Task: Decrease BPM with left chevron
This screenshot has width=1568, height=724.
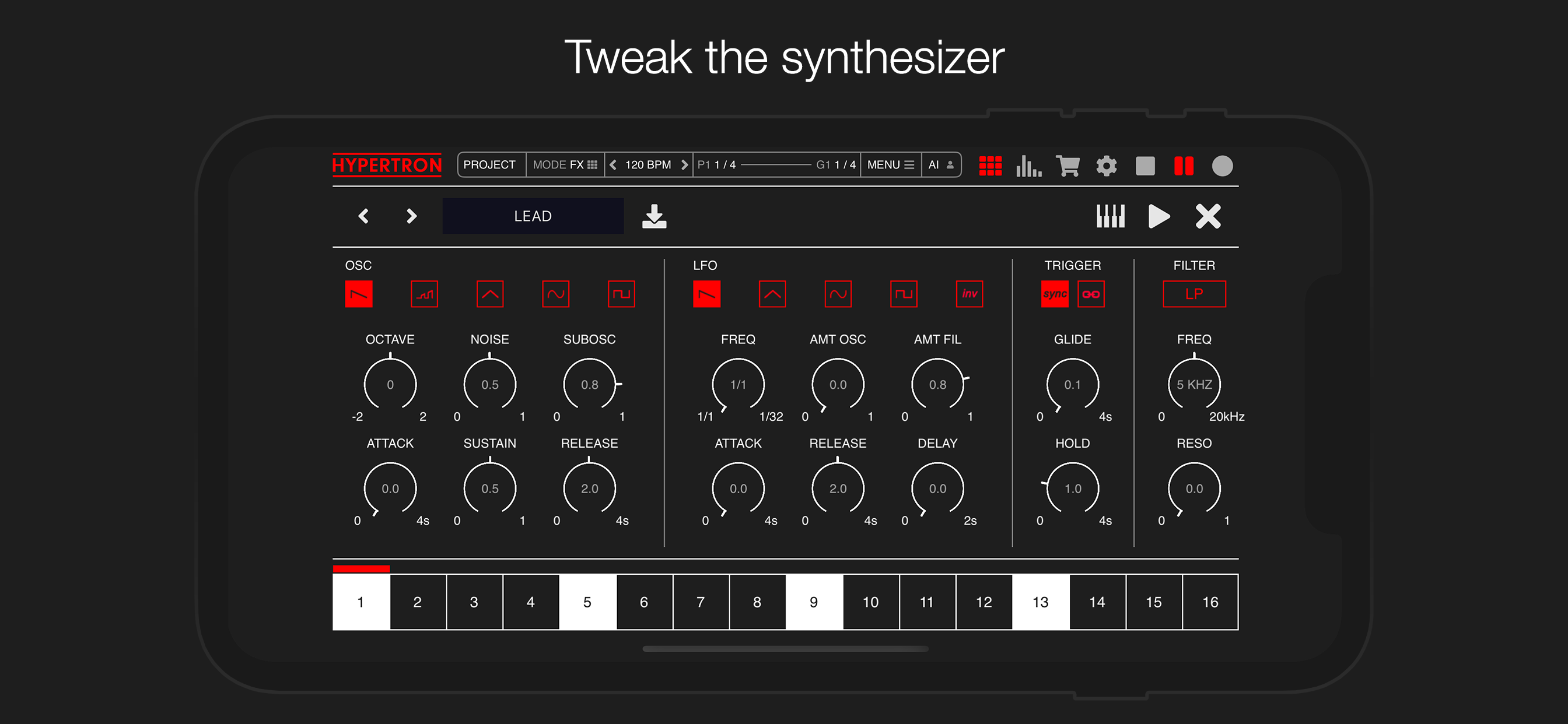Action: [613, 165]
